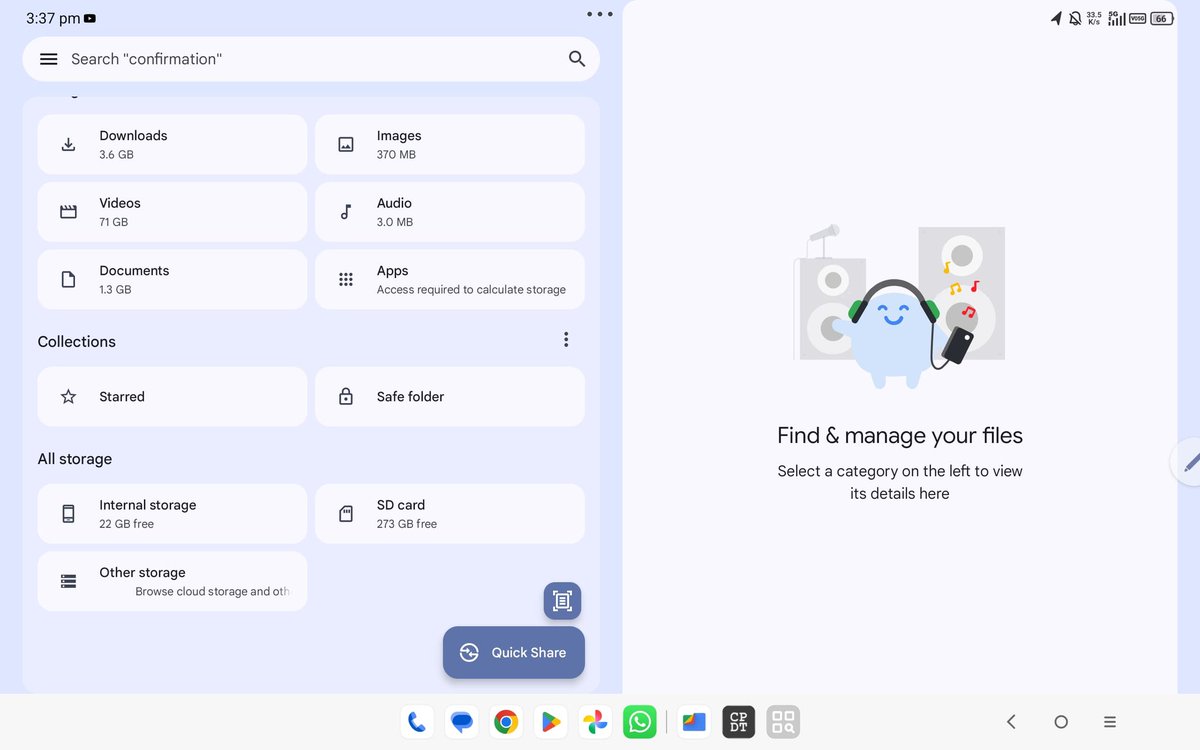Open Google Photos from the dock
The image size is (1200, 750).
tap(595, 722)
